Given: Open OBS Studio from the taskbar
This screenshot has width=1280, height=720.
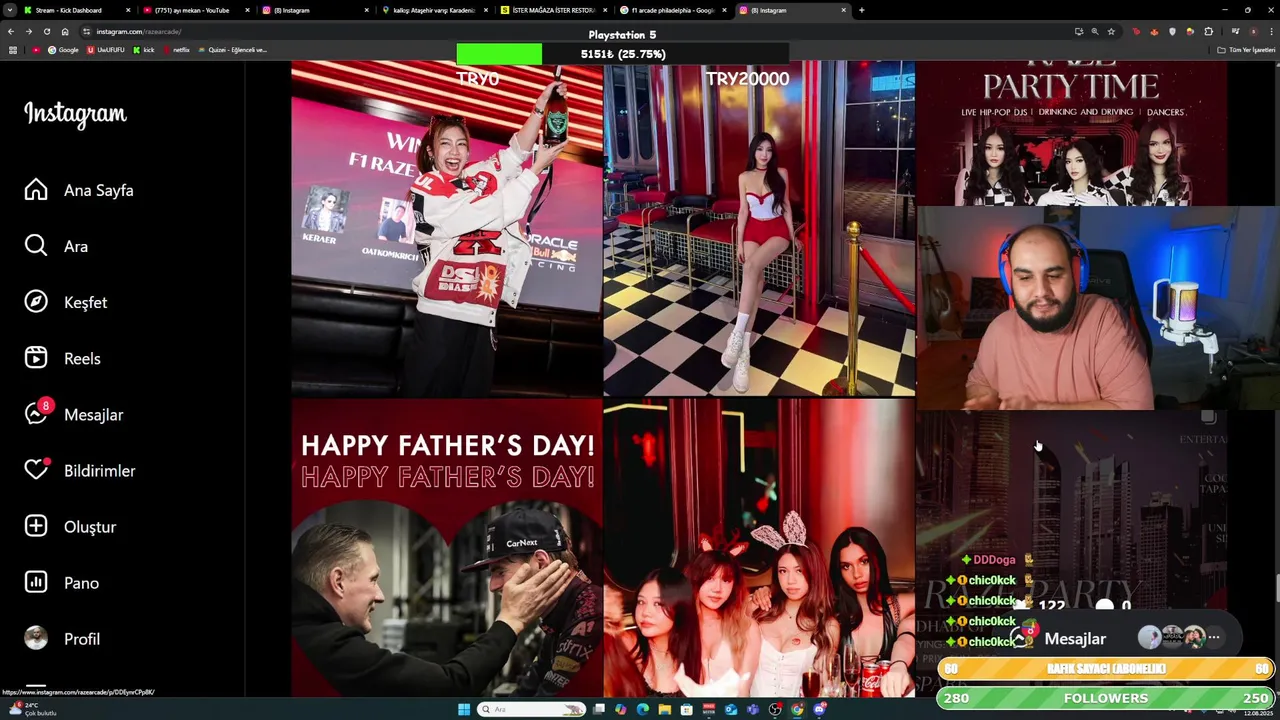Looking at the screenshot, I should pyautogui.click(x=775, y=710).
